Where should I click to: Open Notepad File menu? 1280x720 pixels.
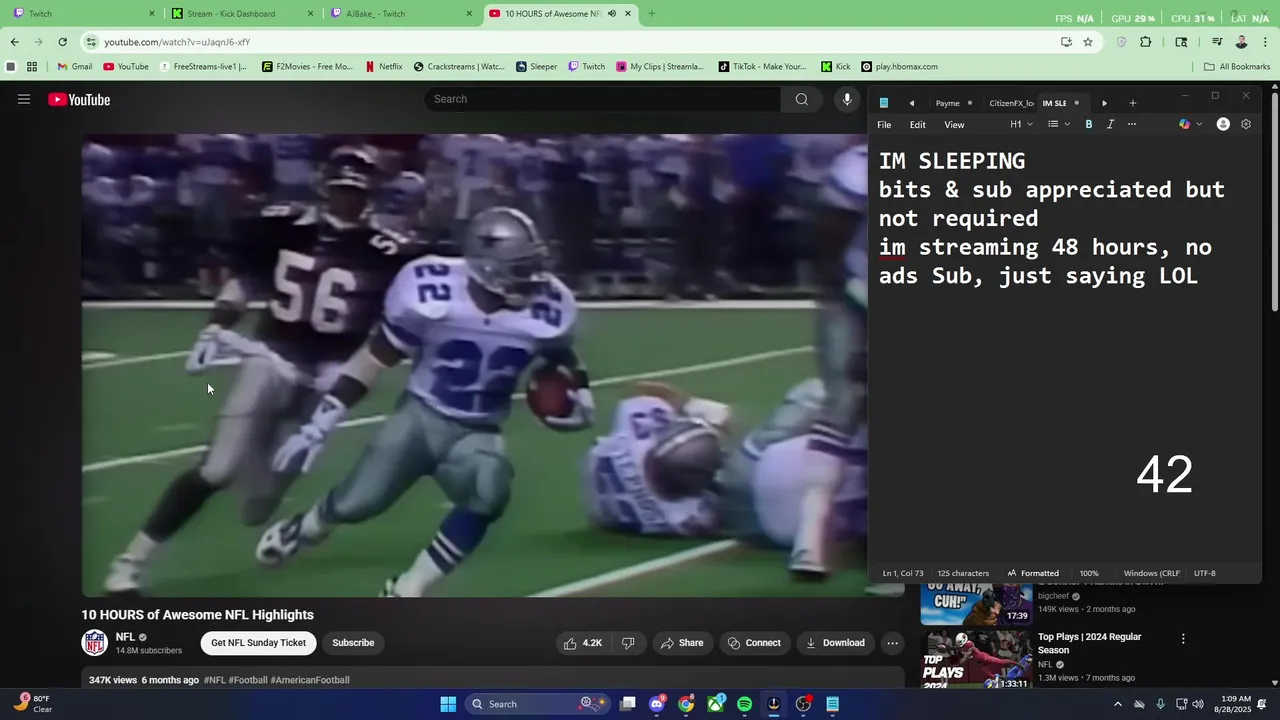tap(884, 125)
